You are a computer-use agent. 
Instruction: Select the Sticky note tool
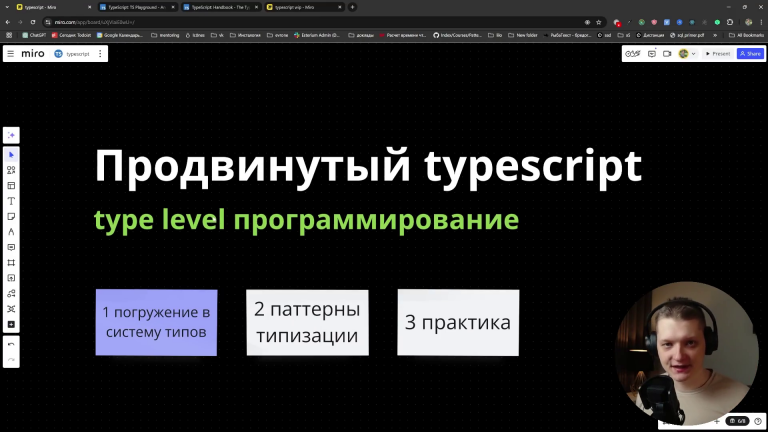[11, 216]
